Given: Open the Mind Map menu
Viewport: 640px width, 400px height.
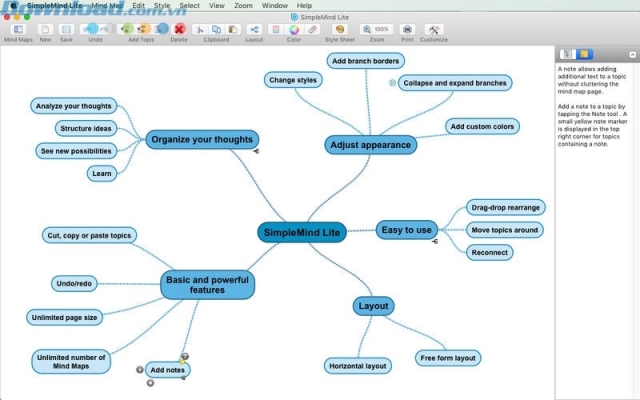Looking at the screenshot, I should (x=107, y=5).
